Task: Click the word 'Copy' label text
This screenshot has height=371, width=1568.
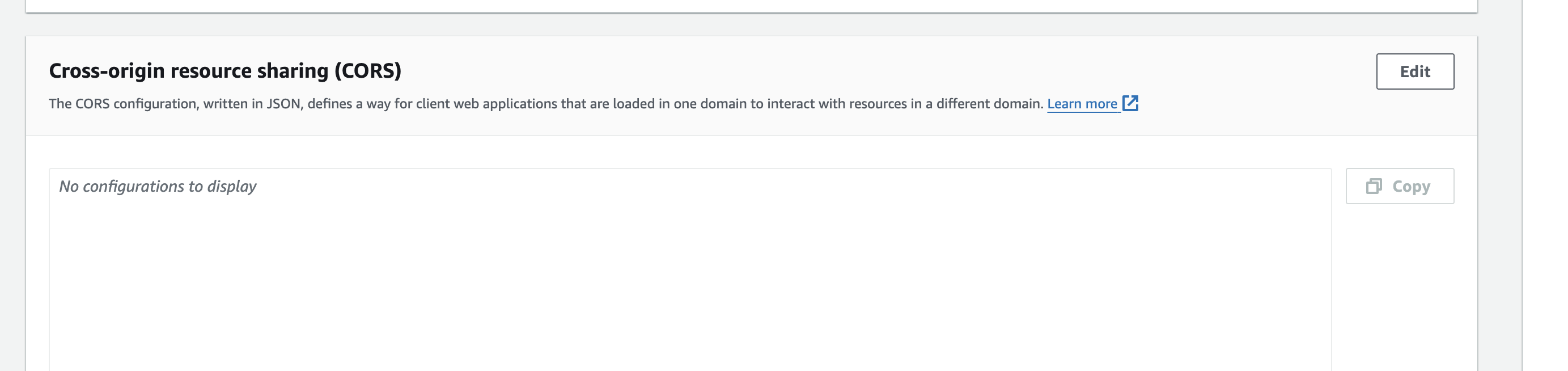Action: (1411, 186)
